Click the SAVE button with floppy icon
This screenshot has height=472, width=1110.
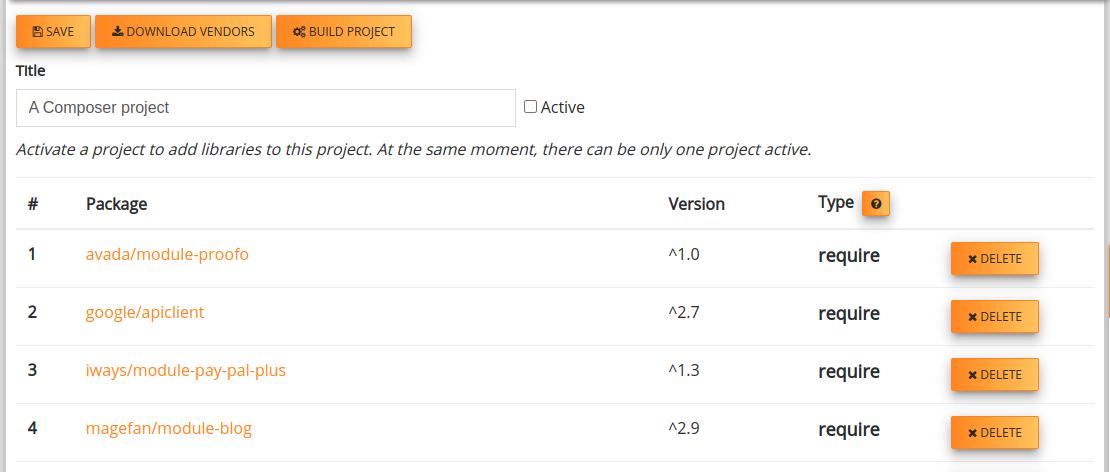pos(53,32)
